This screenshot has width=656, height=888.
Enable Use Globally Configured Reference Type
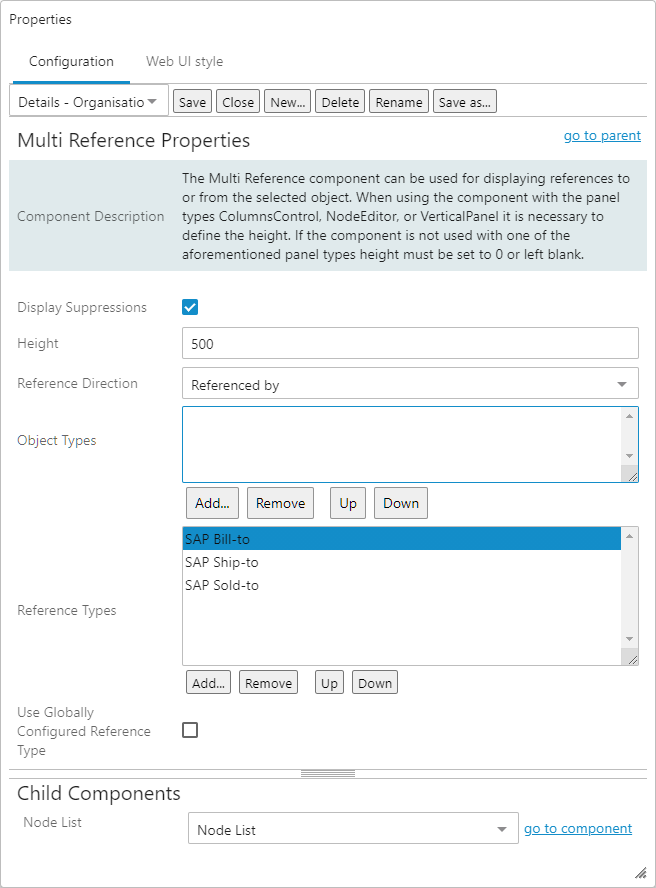coord(190,730)
